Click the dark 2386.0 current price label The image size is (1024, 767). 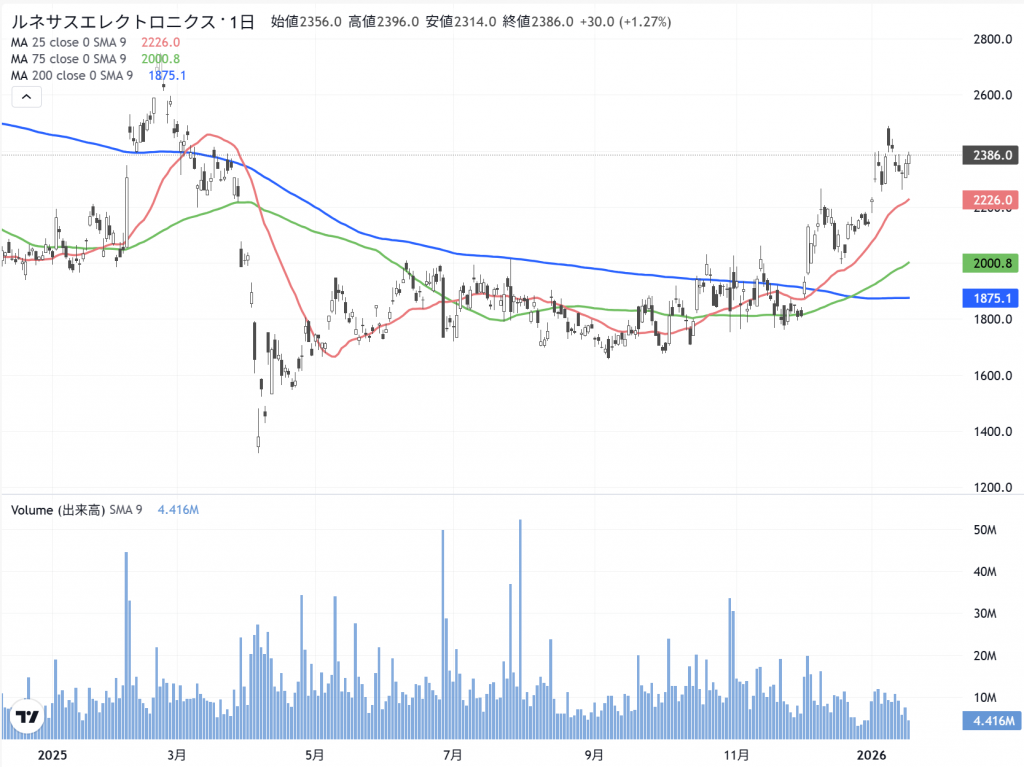[989, 155]
